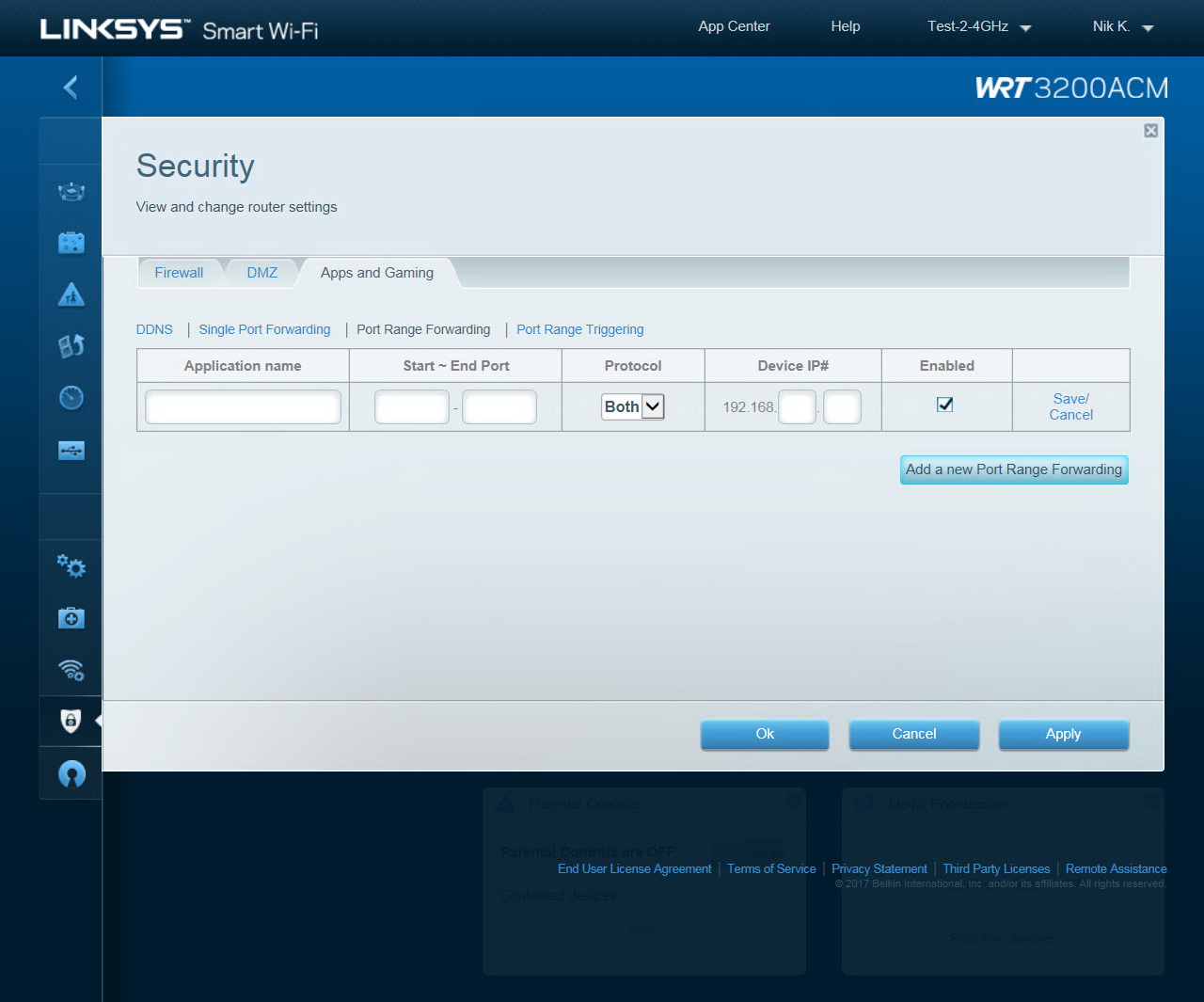The image size is (1204, 1002).
Task: Close the Security dialog with the X
Action: pyautogui.click(x=1150, y=131)
